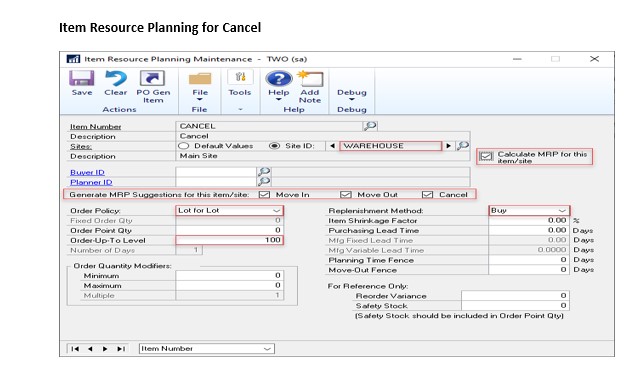Image resolution: width=641 pixels, height=370 pixels.
Task: Click the window application icon in title bar
Action: [73, 59]
